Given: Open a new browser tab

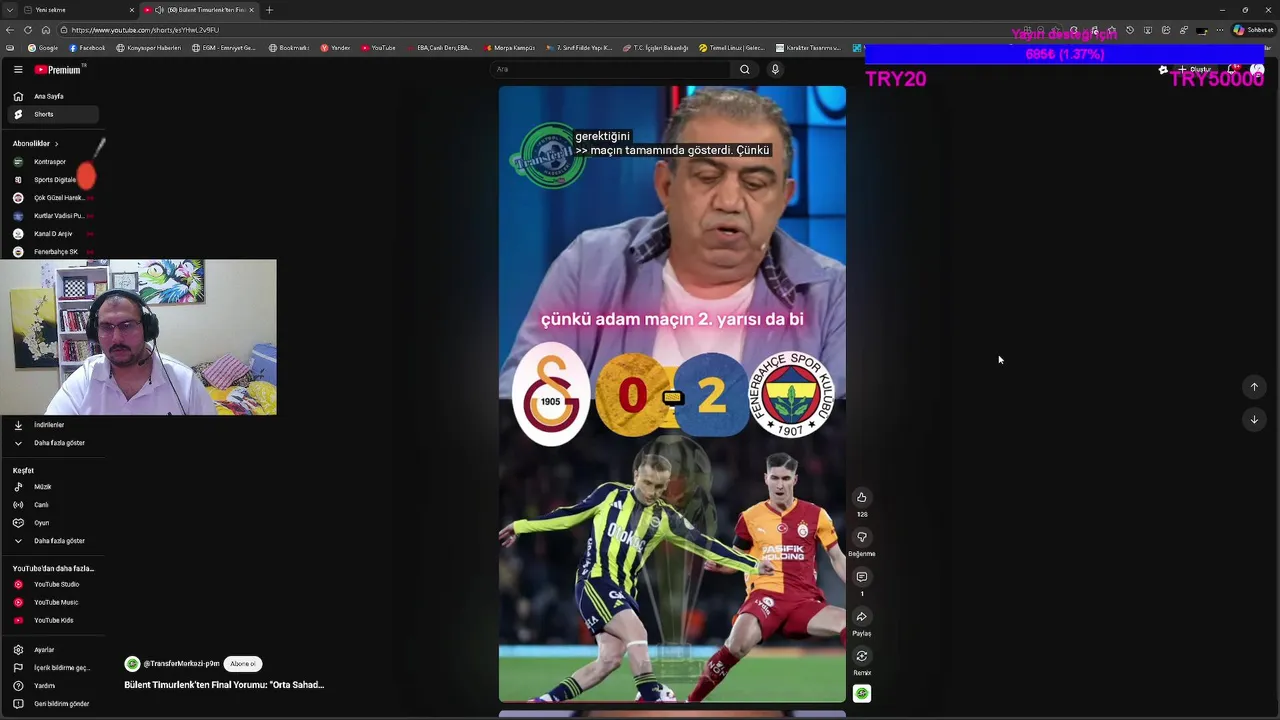Looking at the screenshot, I should coord(269,10).
